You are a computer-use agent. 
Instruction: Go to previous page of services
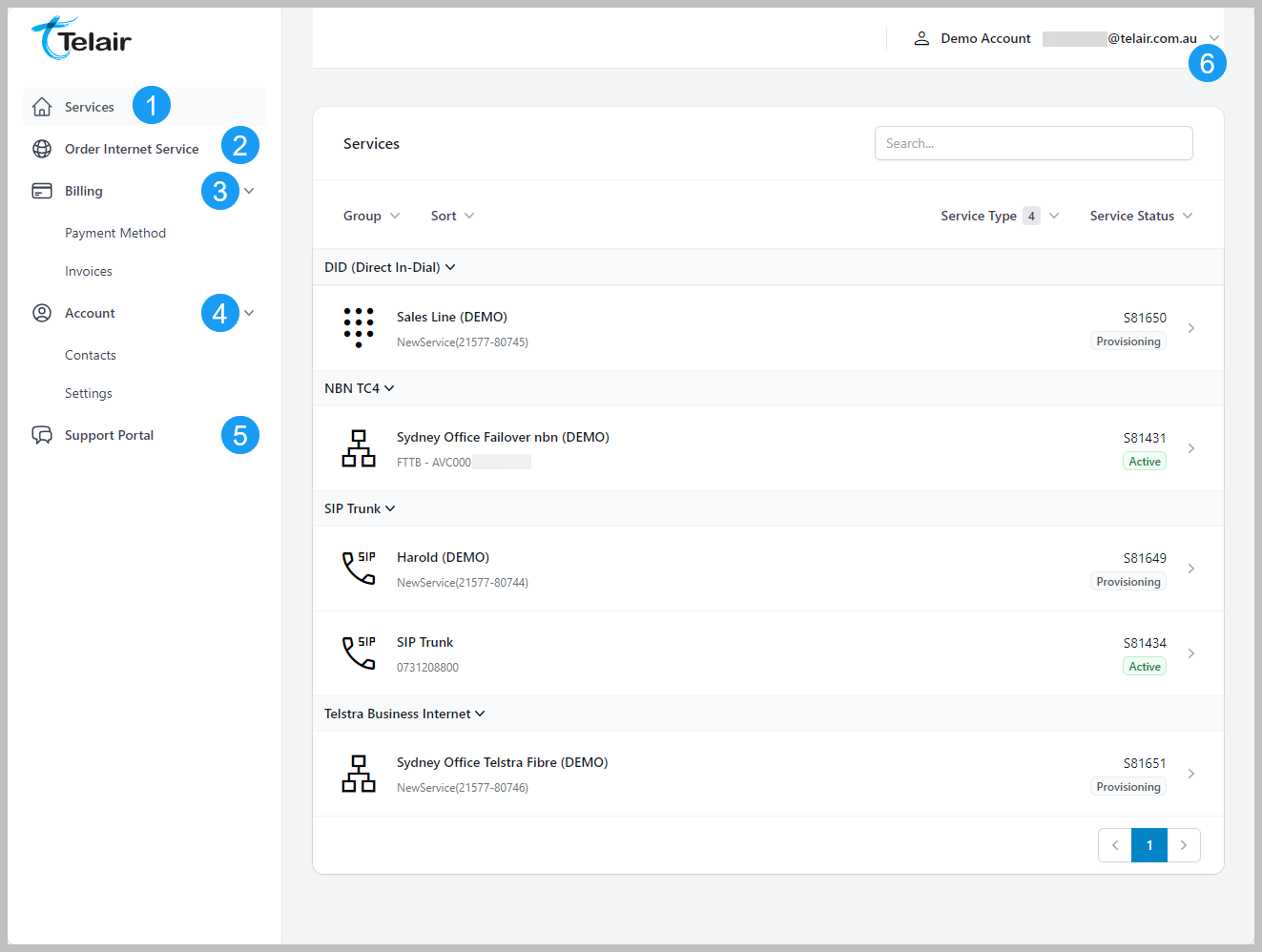[1115, 845]
